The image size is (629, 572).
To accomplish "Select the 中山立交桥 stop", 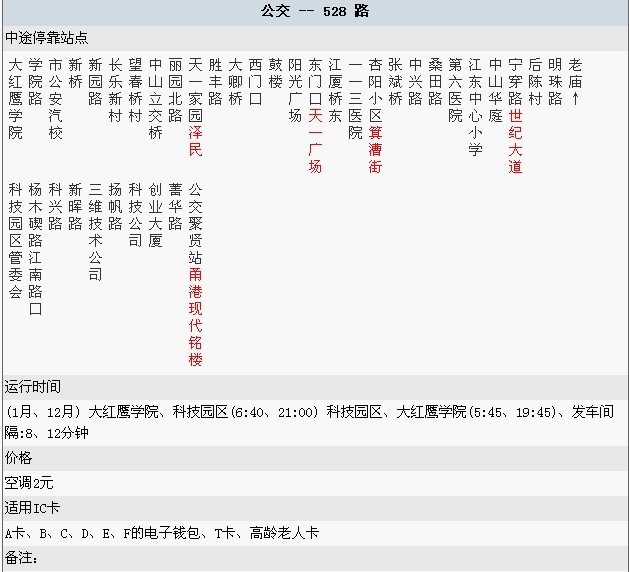I will pos(156,99).
